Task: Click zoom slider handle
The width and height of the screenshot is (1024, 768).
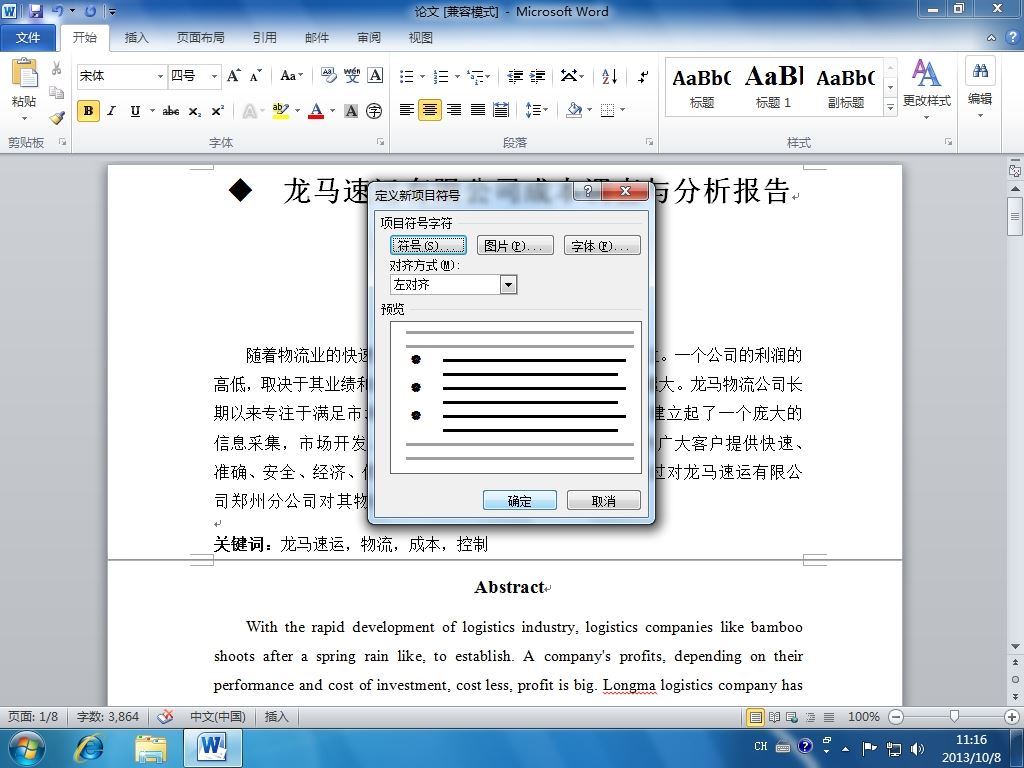Action: tap(954, 716)
